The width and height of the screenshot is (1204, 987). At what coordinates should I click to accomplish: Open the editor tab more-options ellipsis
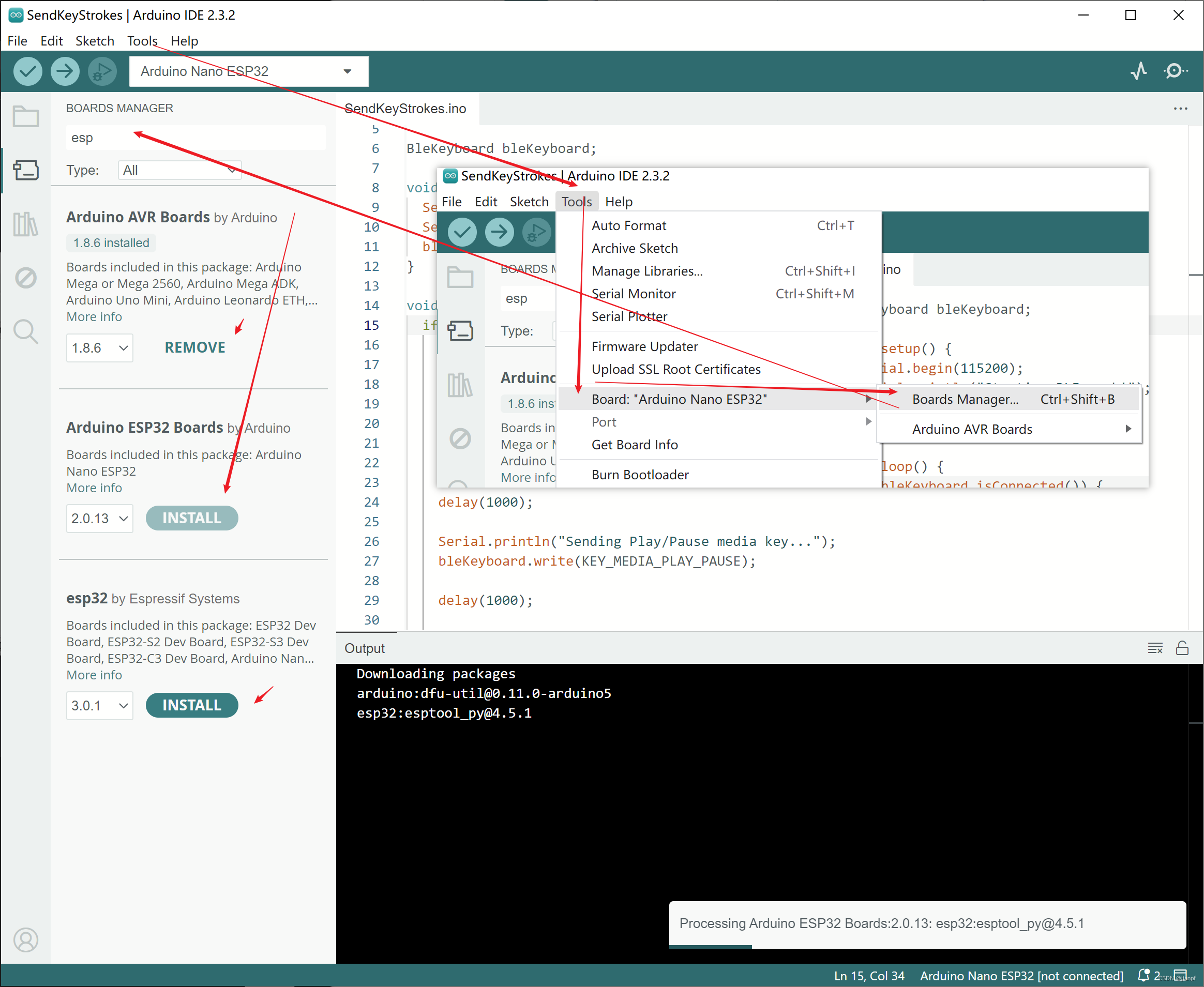point(1180,108)
